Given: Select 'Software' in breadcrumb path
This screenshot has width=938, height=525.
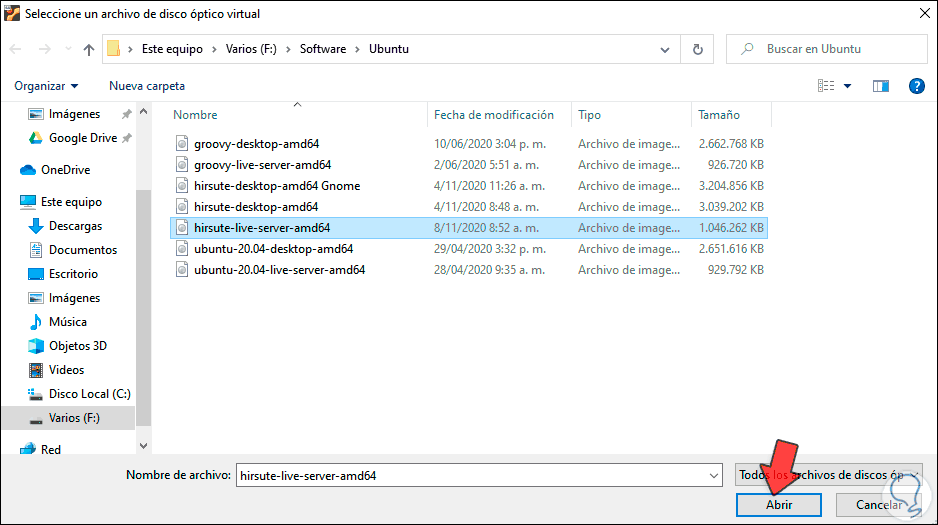Looking at the screenshot, I should coord(323,49).
